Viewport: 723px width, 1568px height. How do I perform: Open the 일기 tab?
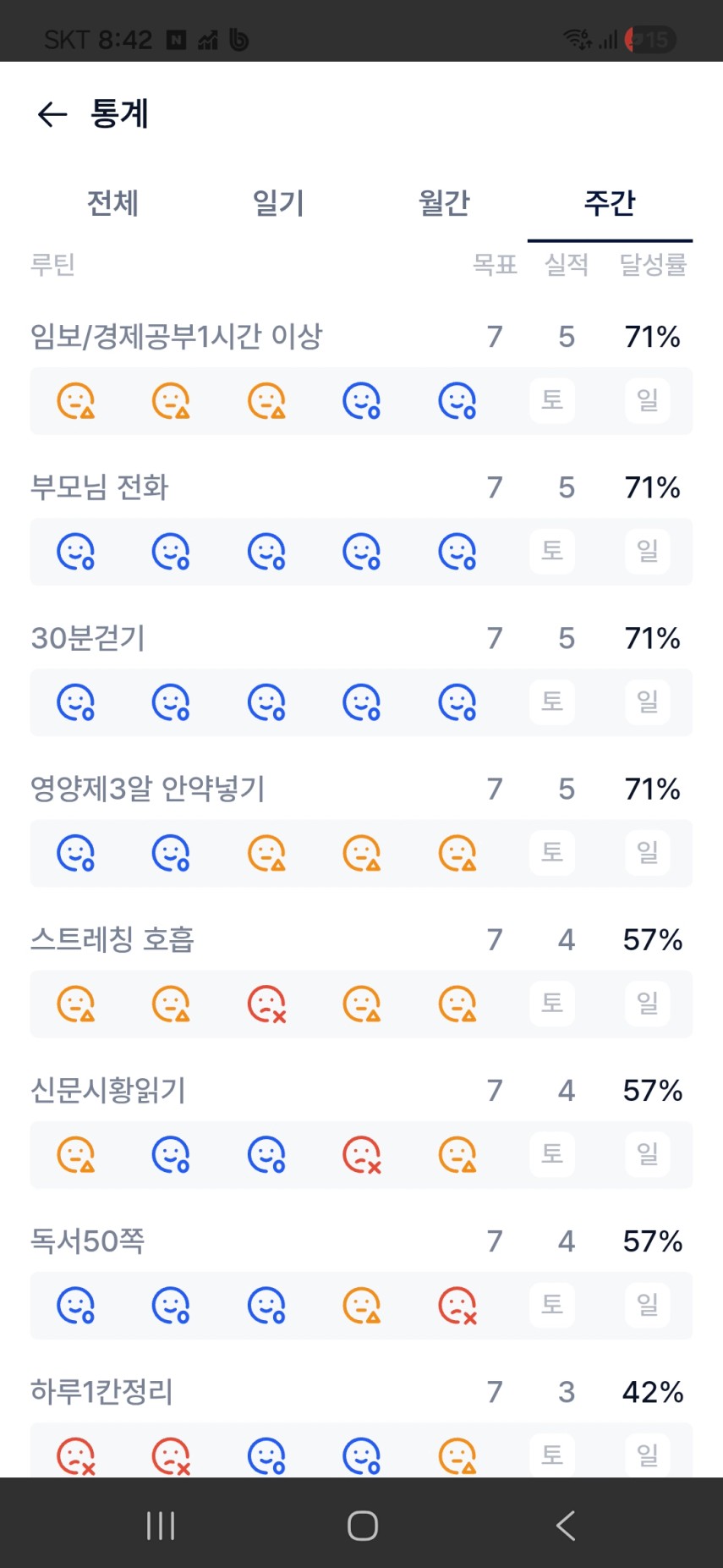278,203
